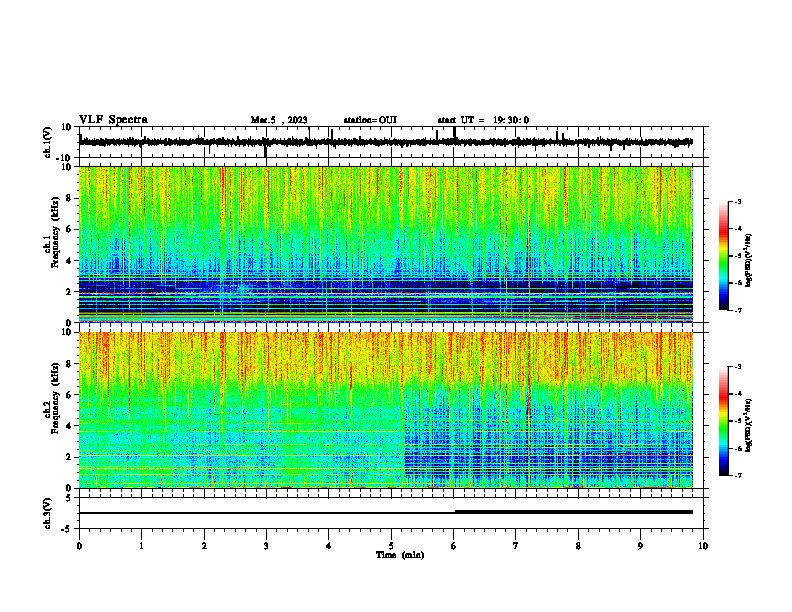The height and width of the screenshot is (612, 792).
Task: Click the "VLF Spectra" title text
Action: tap(113, 120)
